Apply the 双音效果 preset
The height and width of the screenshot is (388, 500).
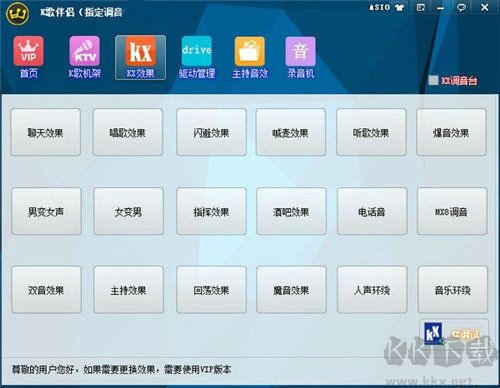[46, 290]
